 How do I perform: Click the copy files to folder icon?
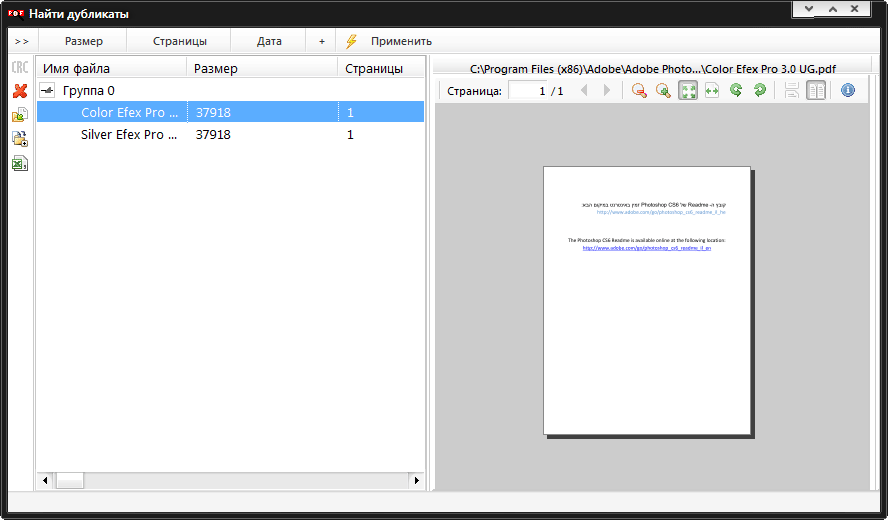[x=20, y=139]
